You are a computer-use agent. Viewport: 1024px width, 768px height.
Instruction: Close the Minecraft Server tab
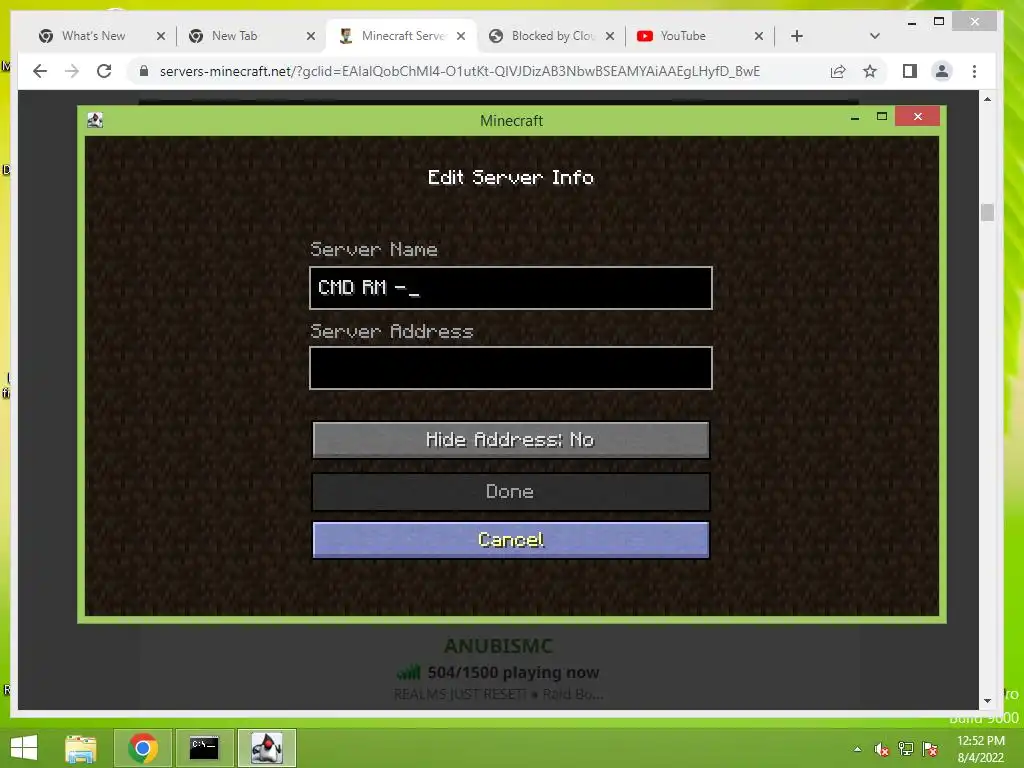click(x=461, y=36)
